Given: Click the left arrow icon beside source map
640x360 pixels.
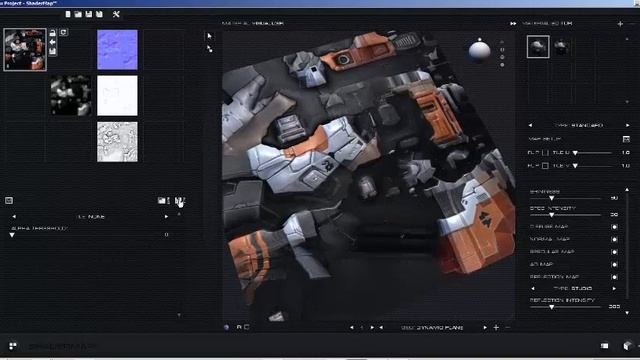Looking at the screenshot, I should pyautogui.click(x=53, y=42).
